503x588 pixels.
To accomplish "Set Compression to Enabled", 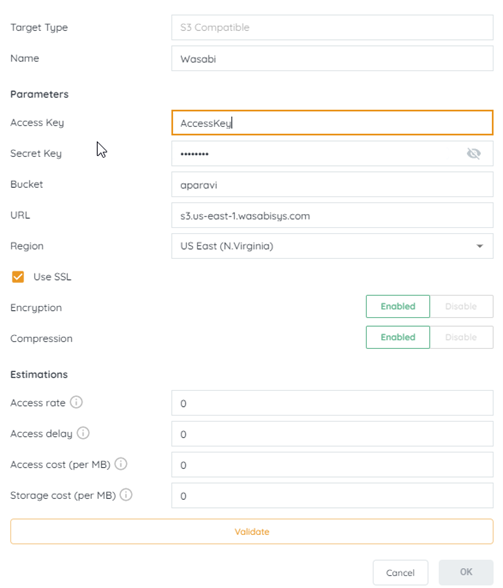I will (398, 337).
